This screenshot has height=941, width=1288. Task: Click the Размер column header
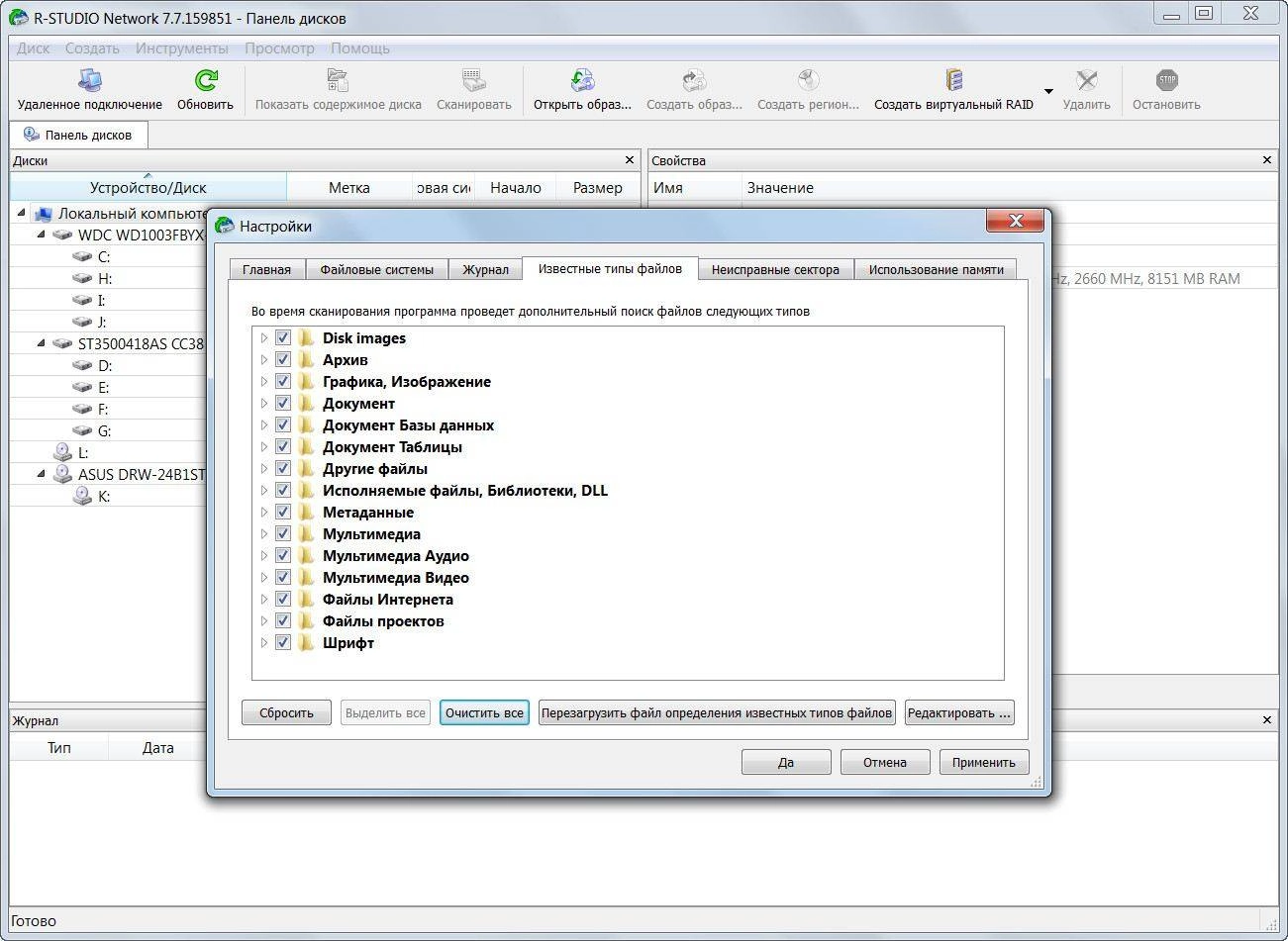pyautogui.click(x=598, y=187)
